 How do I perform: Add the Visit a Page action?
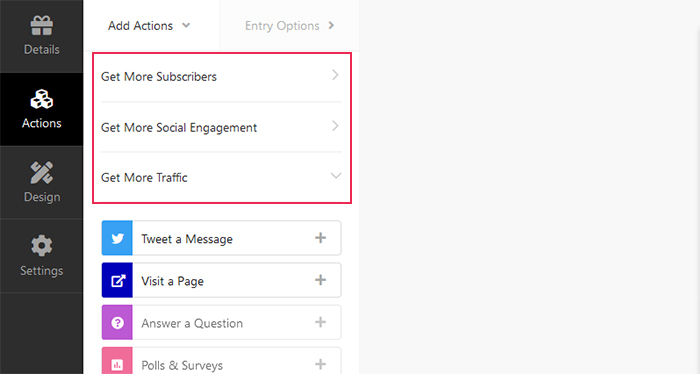click(321, 280)
